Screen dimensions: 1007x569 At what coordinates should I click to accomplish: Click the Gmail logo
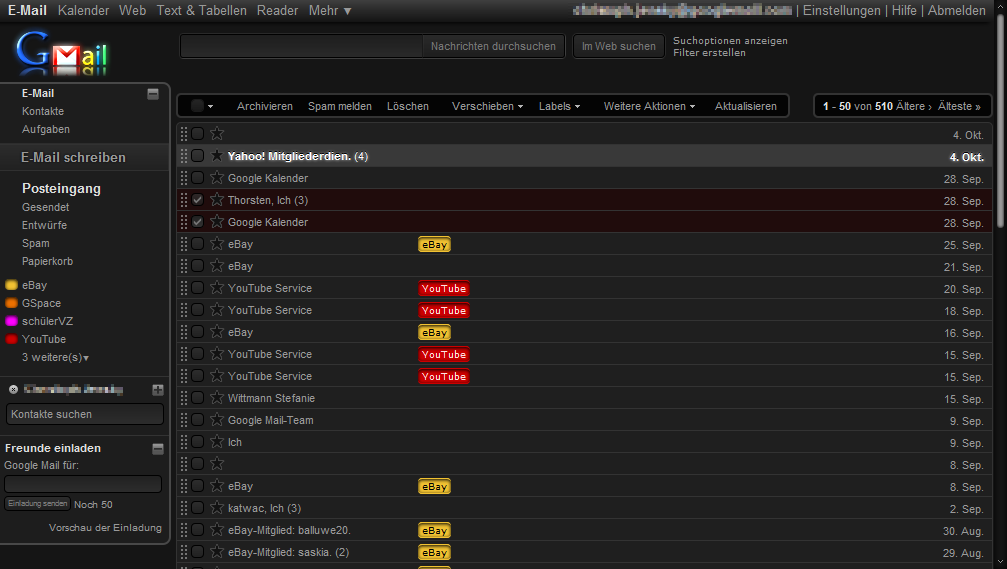(62, 55)
